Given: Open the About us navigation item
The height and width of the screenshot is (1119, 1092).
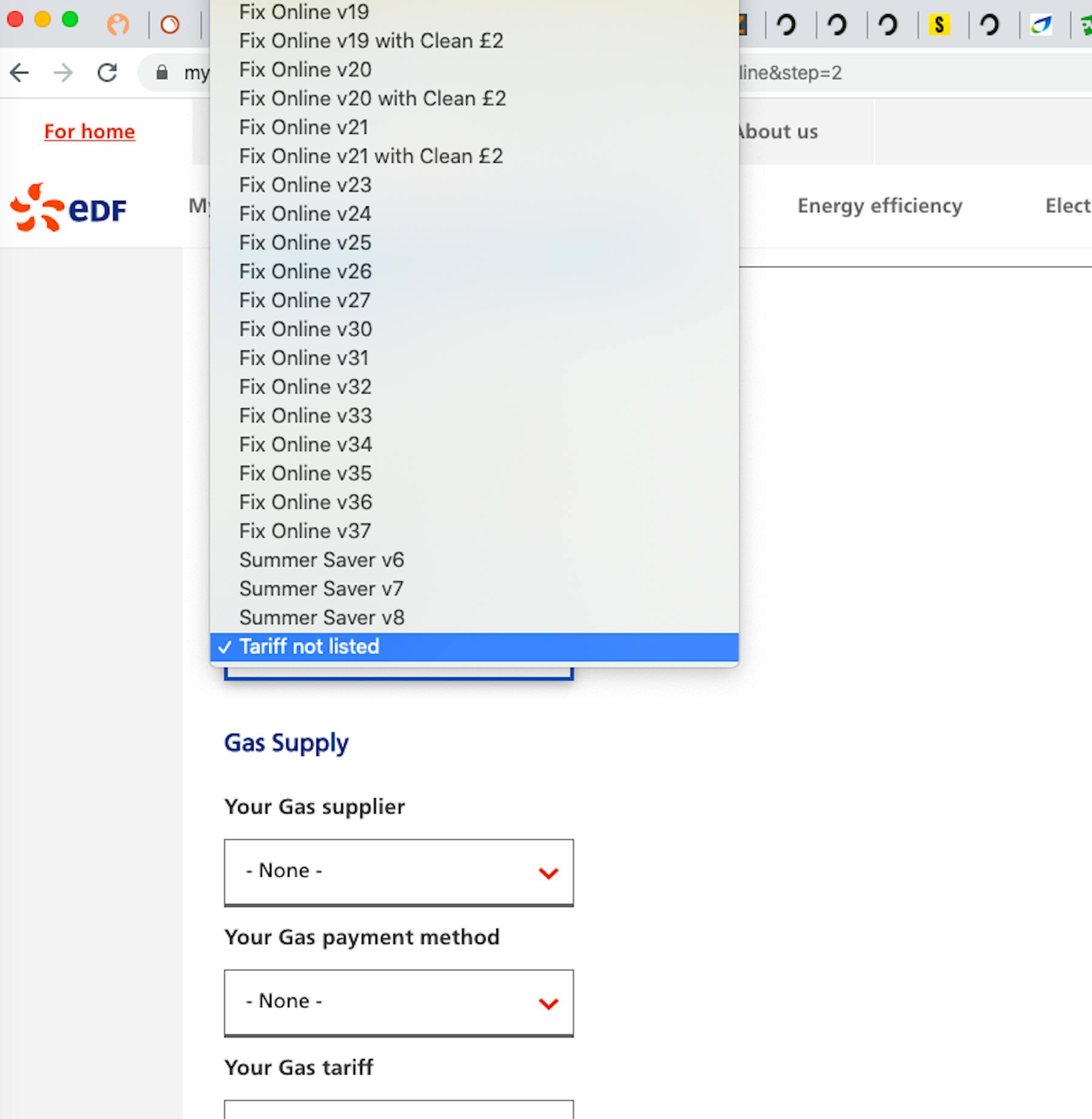Looking at the screenshot, I should pos(778,132).
